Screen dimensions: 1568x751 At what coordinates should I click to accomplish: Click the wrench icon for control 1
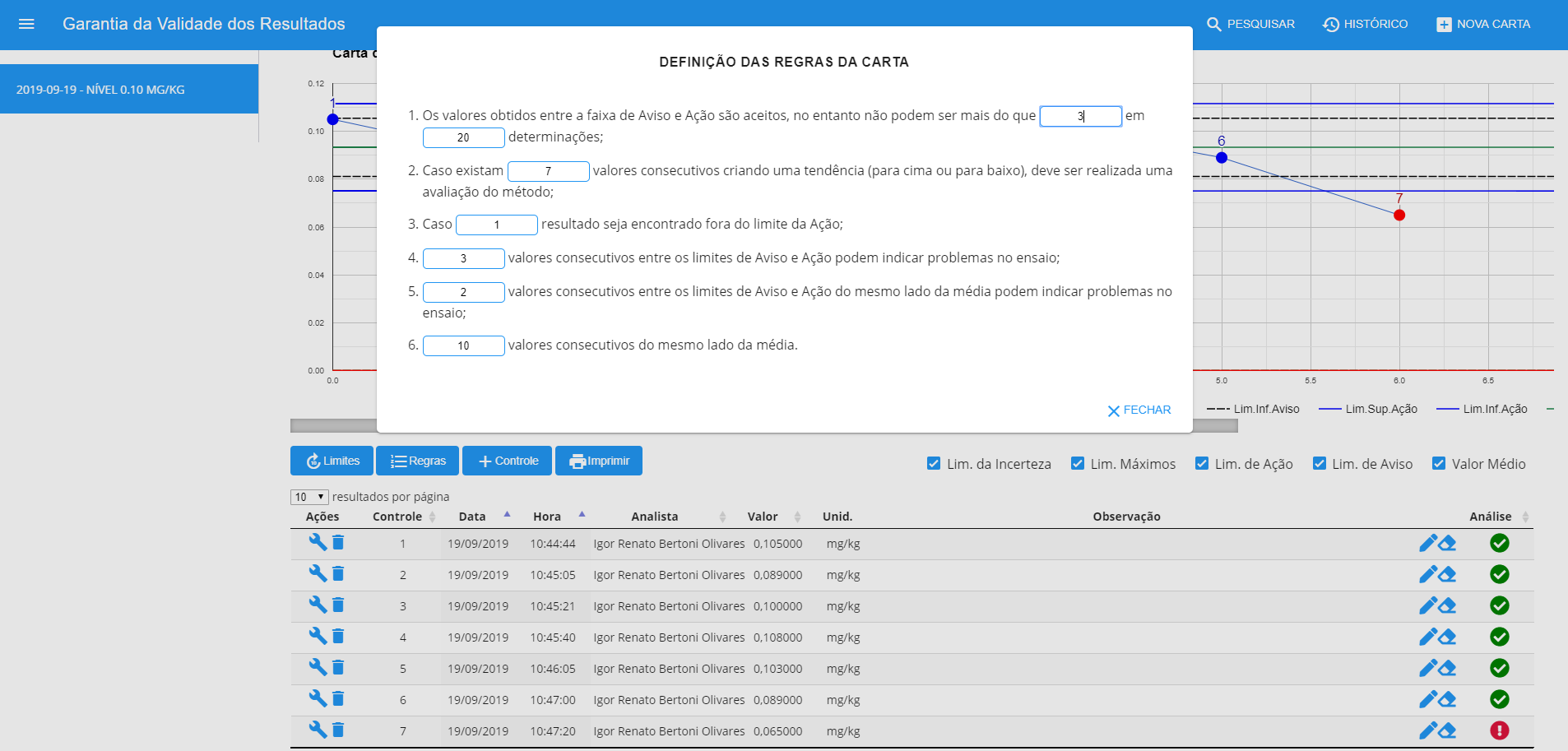point(318,542)
